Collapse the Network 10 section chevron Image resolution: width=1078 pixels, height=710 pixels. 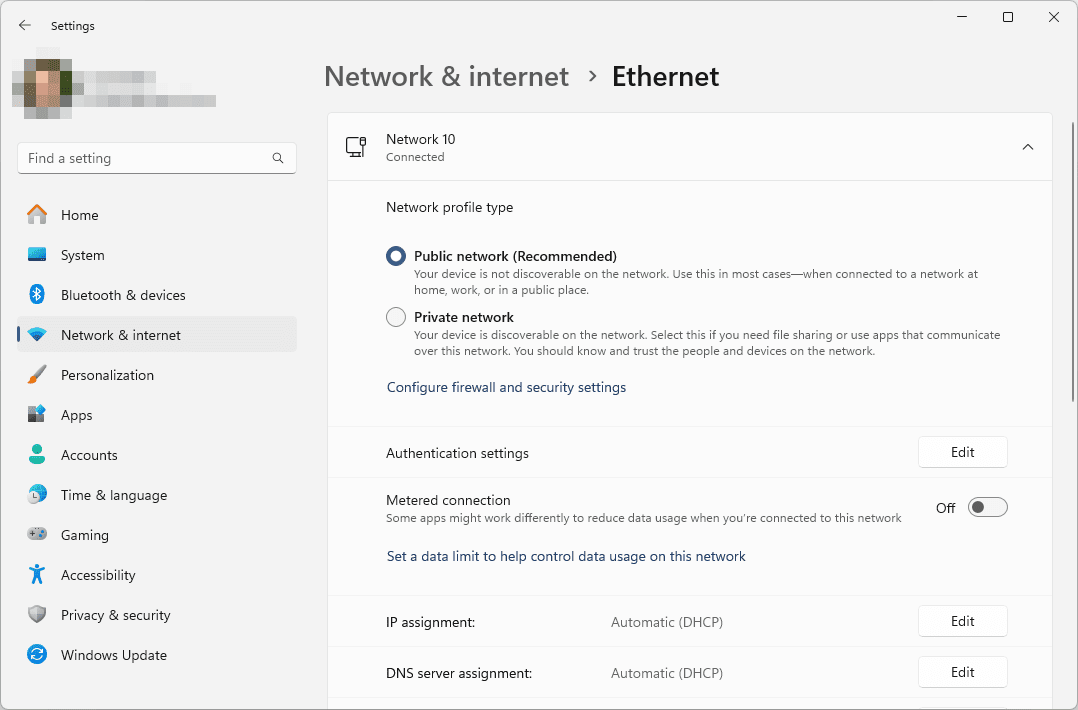click(1027, 147)
